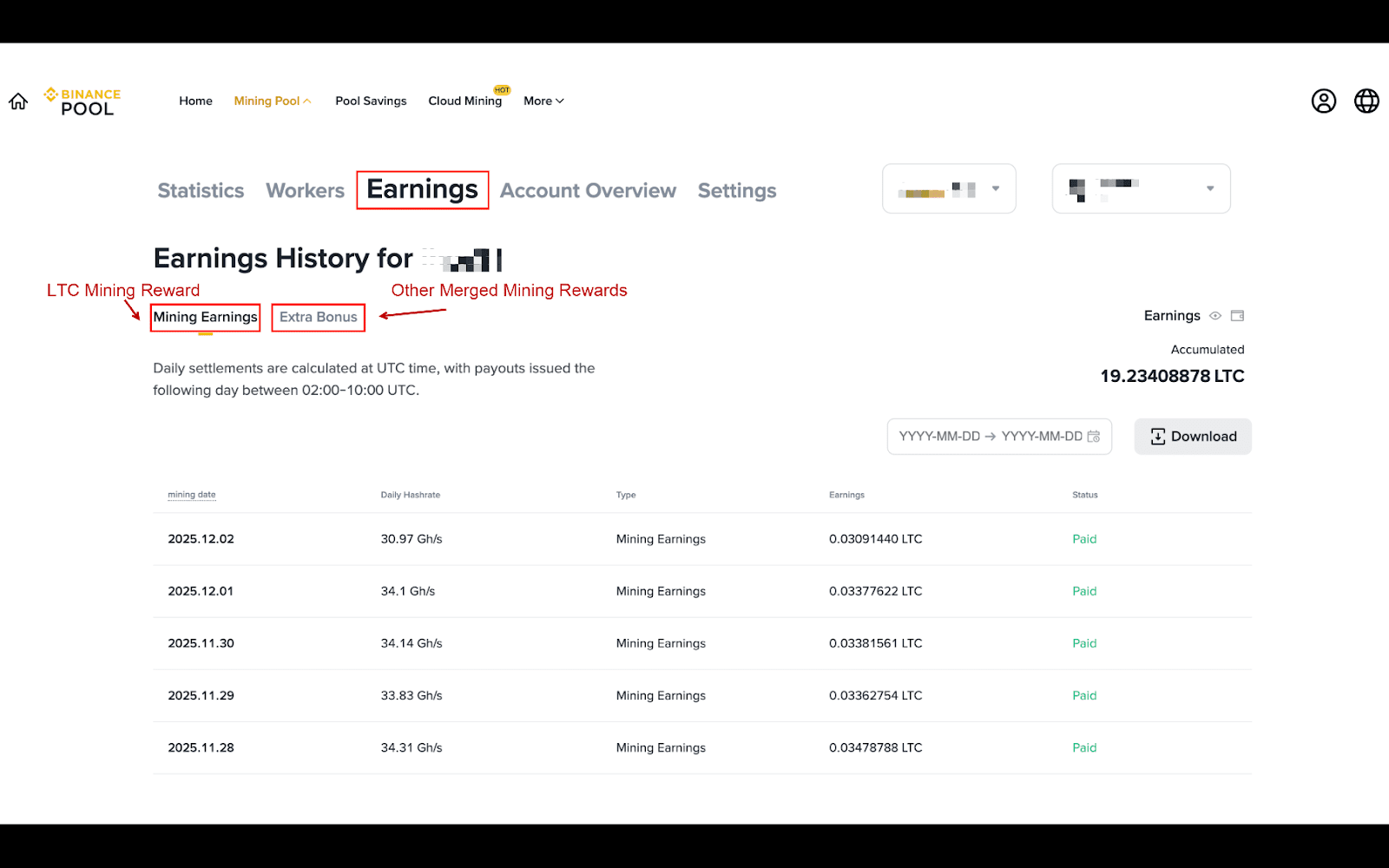
Task: Click Paid status for 2025.12.02
Action: [x=1084, y=539]
